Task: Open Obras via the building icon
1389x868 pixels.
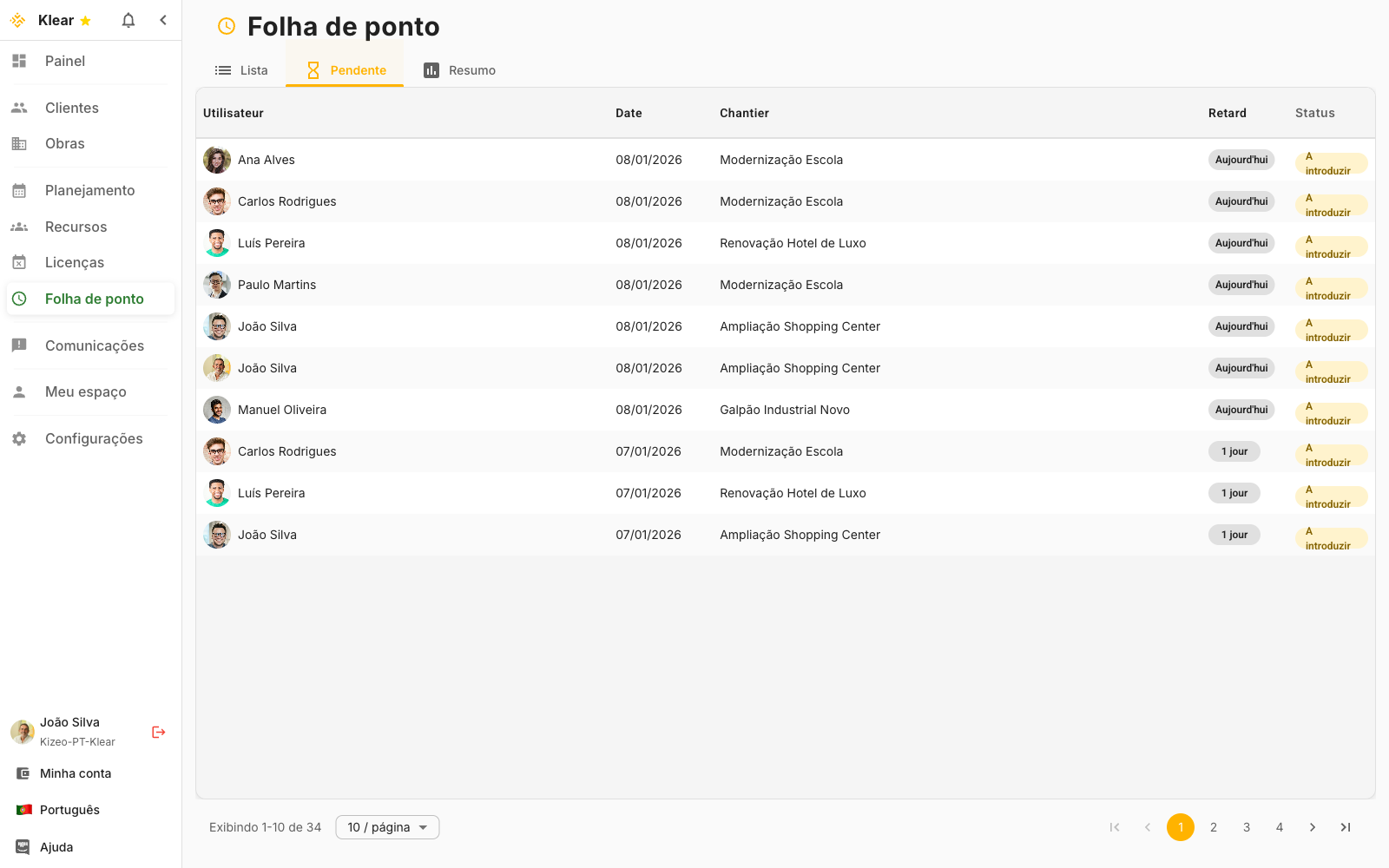Action: point(19,143)
